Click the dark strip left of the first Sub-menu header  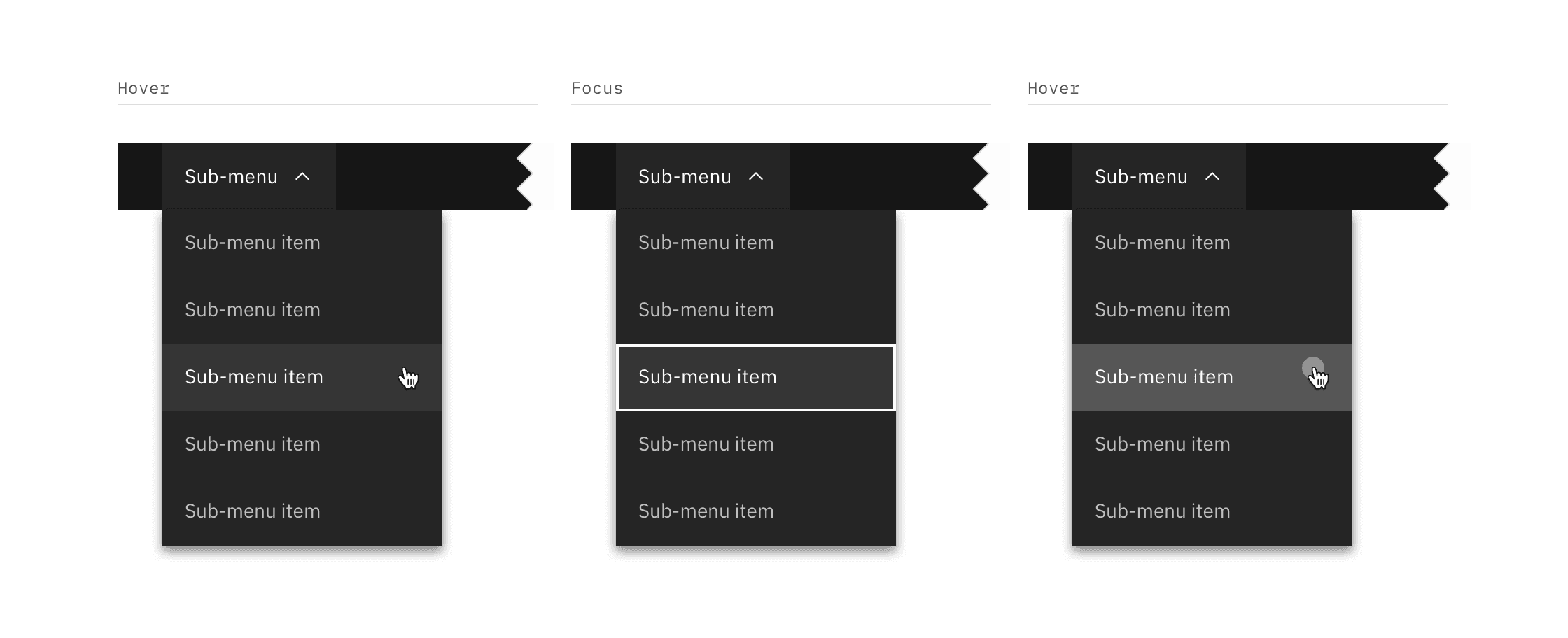point(140,176)
